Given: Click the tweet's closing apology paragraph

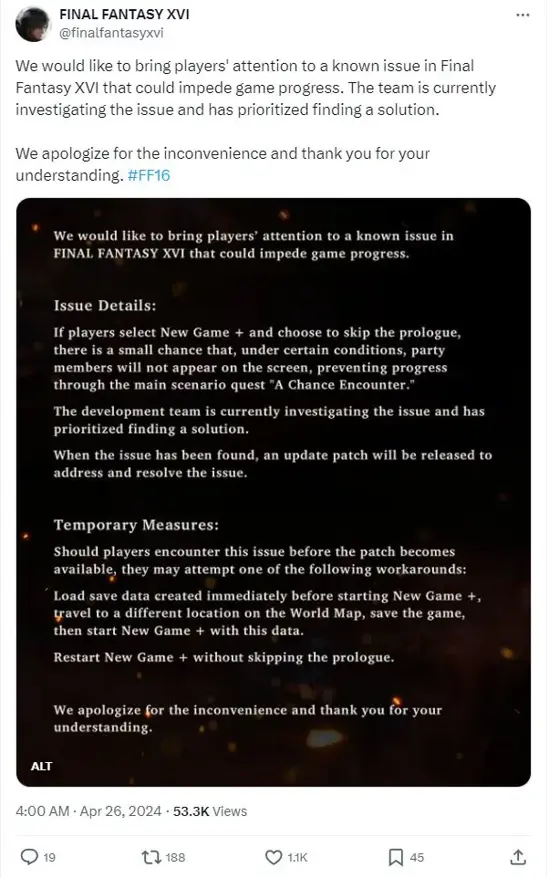Looking at the screenshot, I should pyautogui.click(x=222, y=164).
